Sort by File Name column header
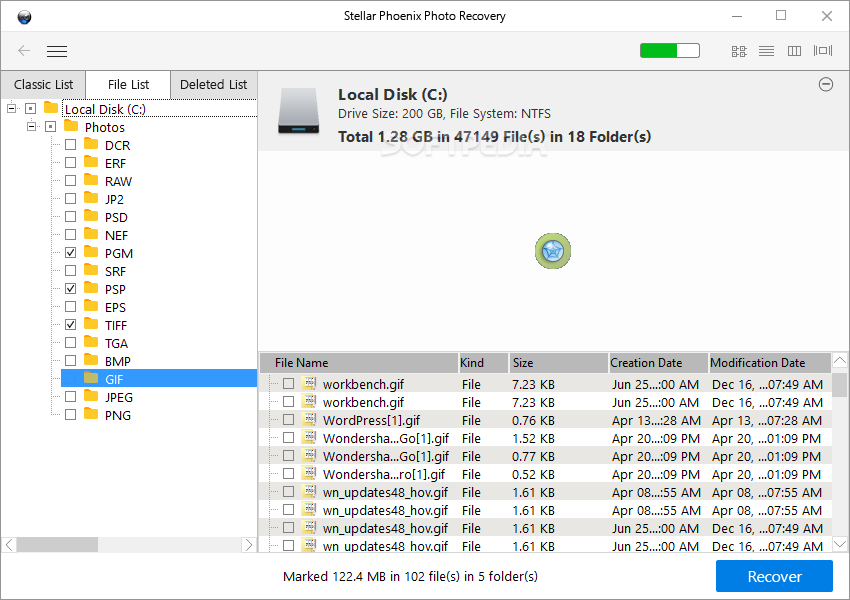Image resolution: width=850 pixels, height=600 pixels. [x=359, y=363]
